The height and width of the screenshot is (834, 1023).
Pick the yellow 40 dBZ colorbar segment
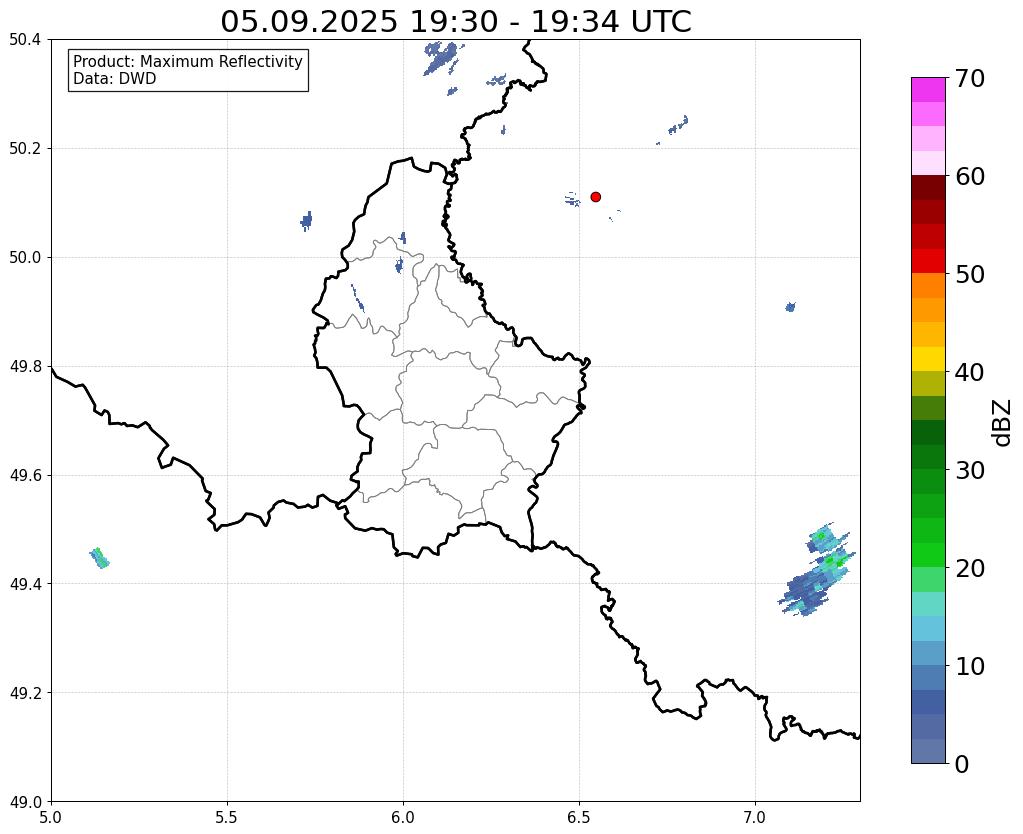(928, 359)
